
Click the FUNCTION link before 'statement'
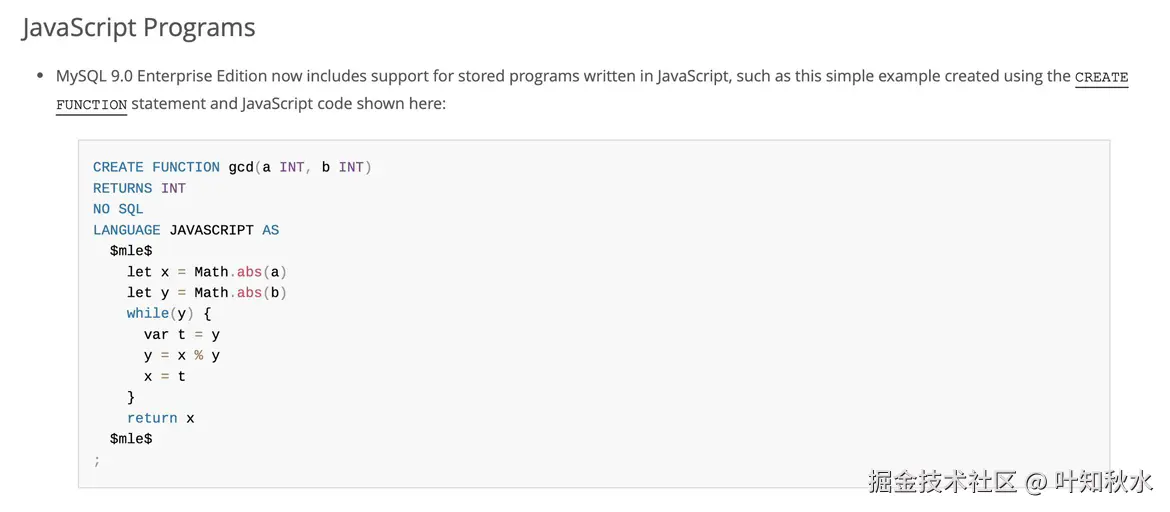point(91,104)
